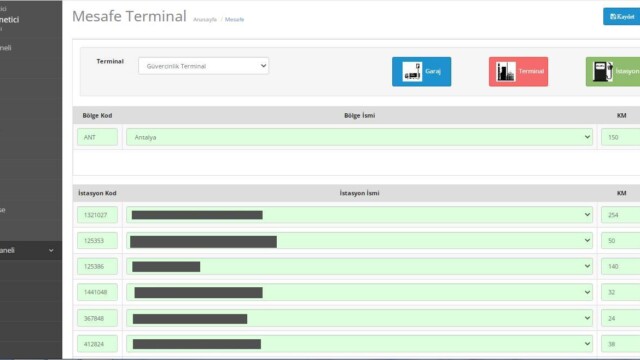640x360 pixels.
Task: Click the Garaj button with garage icon
Action: pos(422,71)
